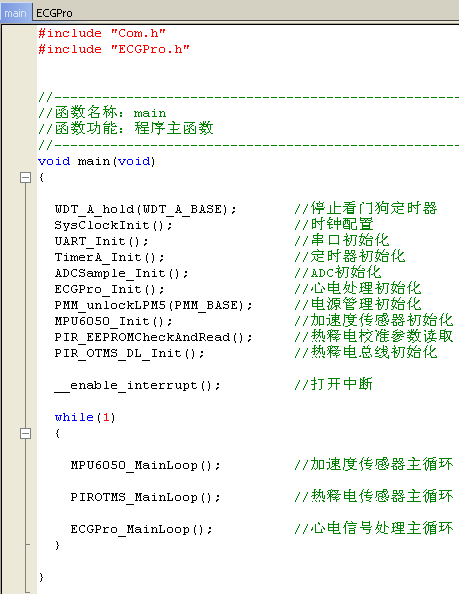Click the MPU6050_MainLoop(); call
This screenshot has width=459, height=594.
145,465
